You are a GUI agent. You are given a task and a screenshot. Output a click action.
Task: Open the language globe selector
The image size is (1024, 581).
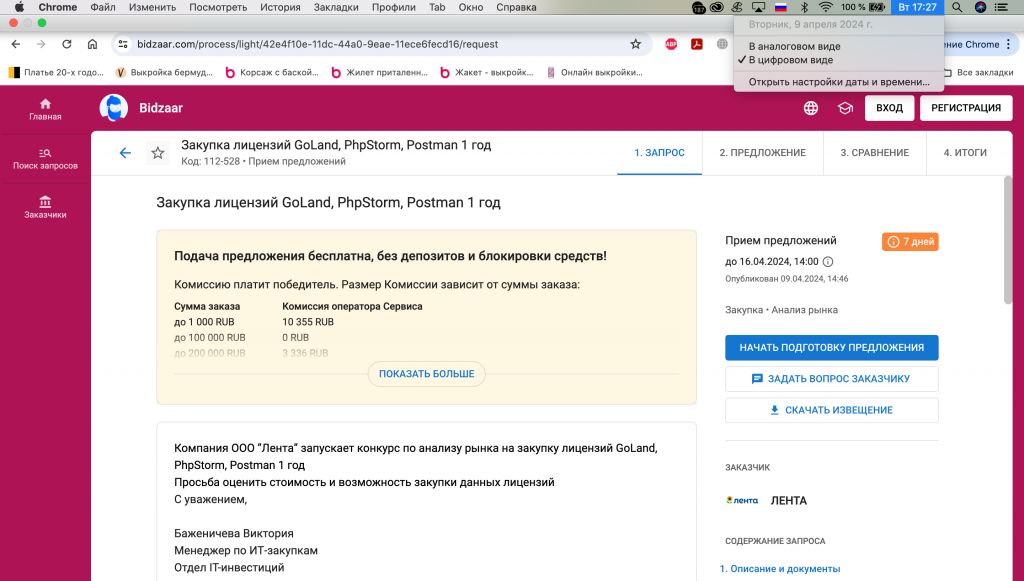coord(810,108)
